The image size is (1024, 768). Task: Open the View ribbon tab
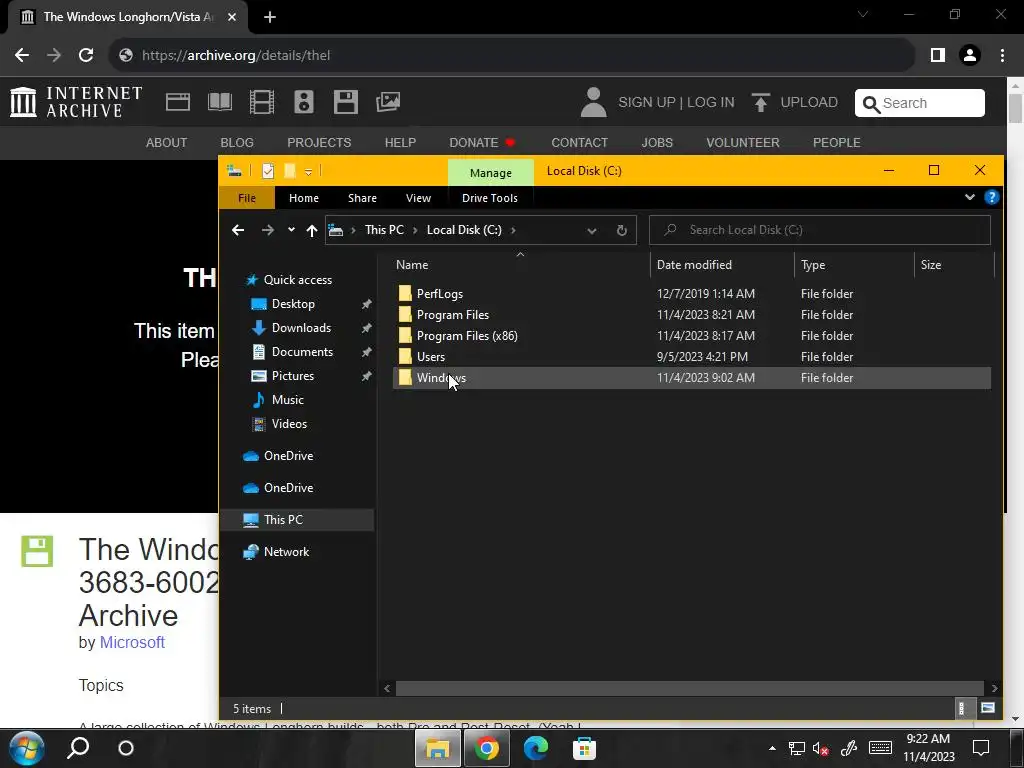pyautogui.click(x=419, y=198)
